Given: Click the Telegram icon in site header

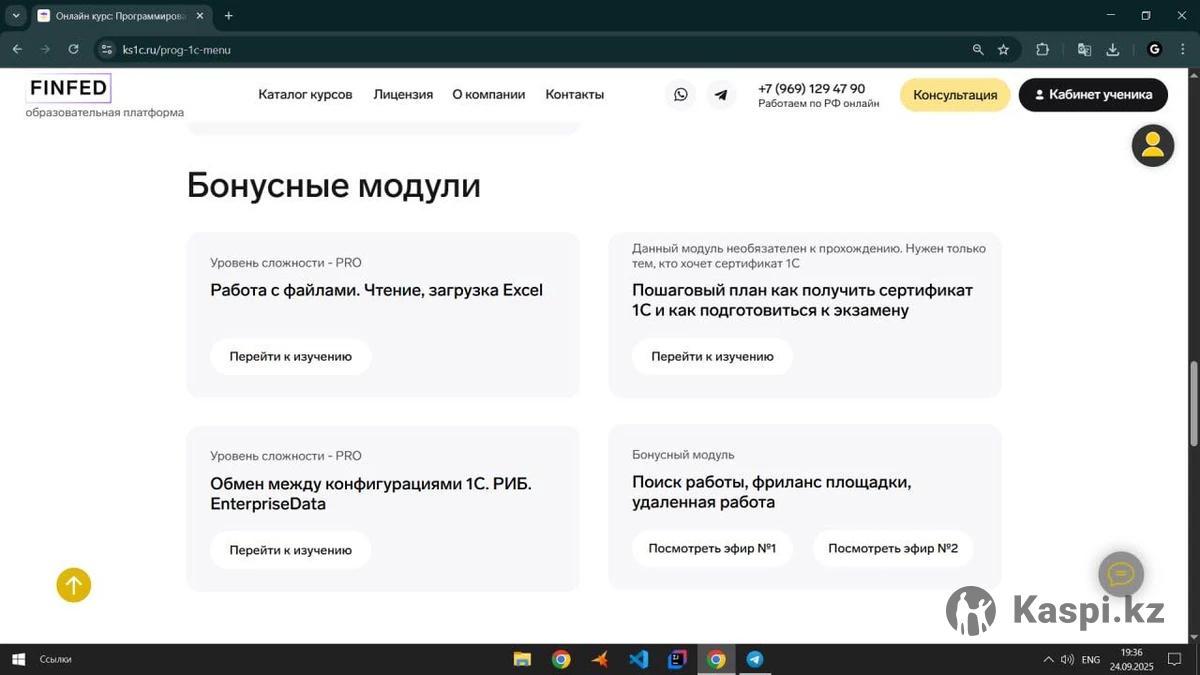Looking at the screenshot, I should [721, 95].
